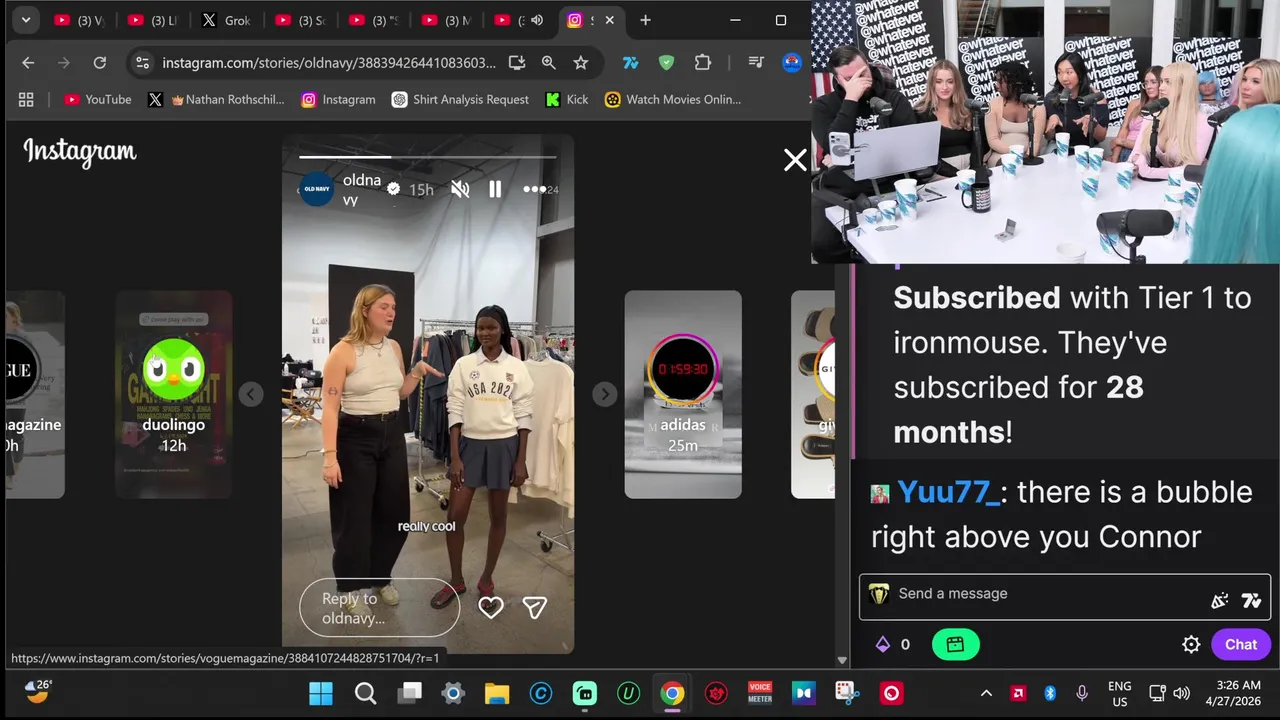Switch to the first YouTube tab
The image size is (1280, 720).
[x=79, y=20]
